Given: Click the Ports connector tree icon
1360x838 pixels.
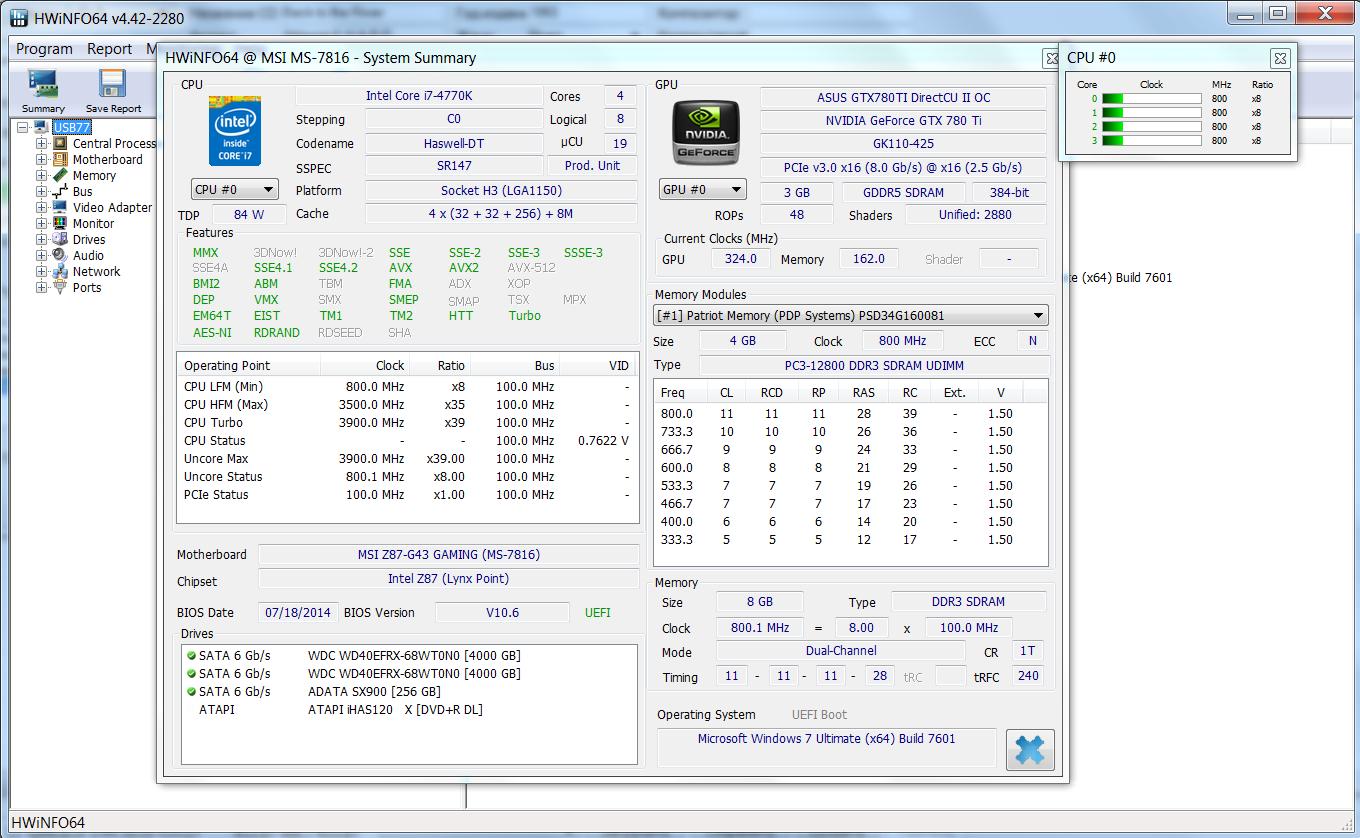Looking at the screenshot, I should 60,287.
